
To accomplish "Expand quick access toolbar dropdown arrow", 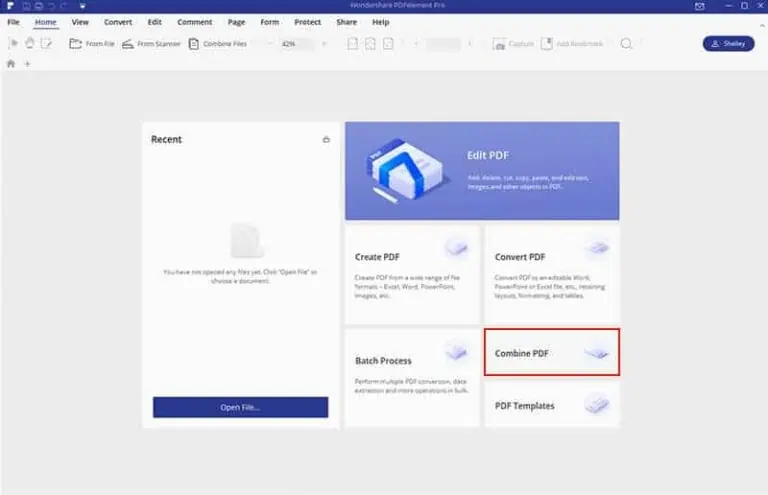I will pyautogui.click(x=82, y=6).
